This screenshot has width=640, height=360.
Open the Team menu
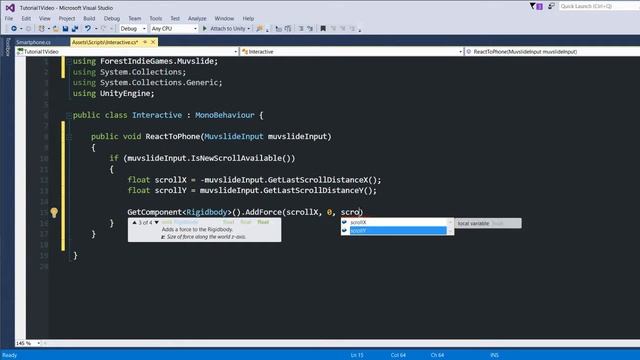point(134,18)
